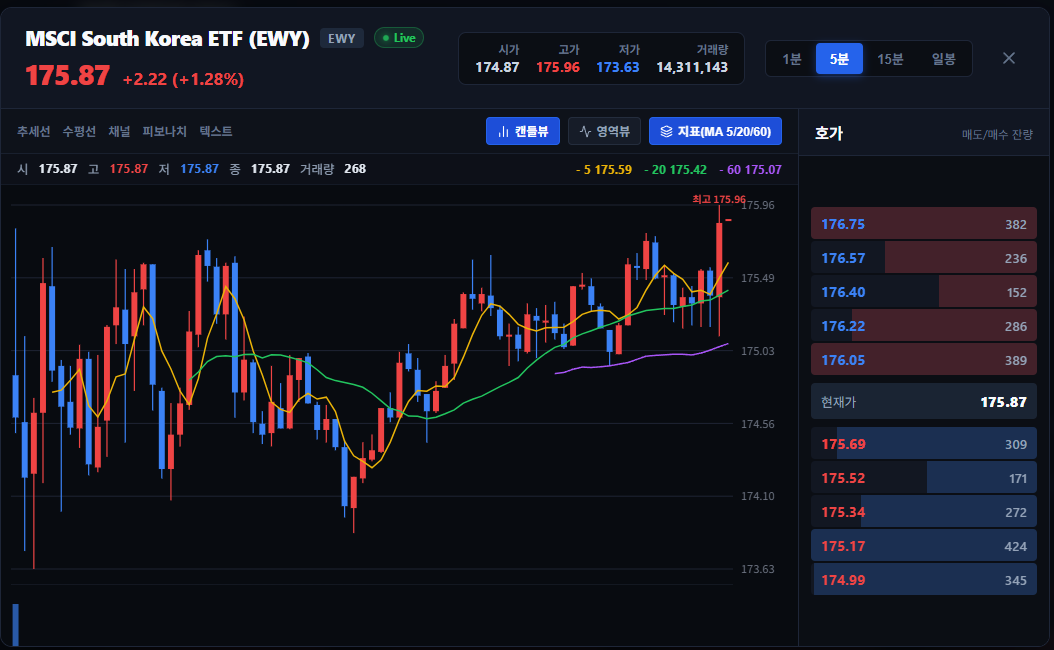Click the MA 60 value 175.07
Viewport: 1054px width, 650px height.
pyautogui.click(x=750, y=169)
